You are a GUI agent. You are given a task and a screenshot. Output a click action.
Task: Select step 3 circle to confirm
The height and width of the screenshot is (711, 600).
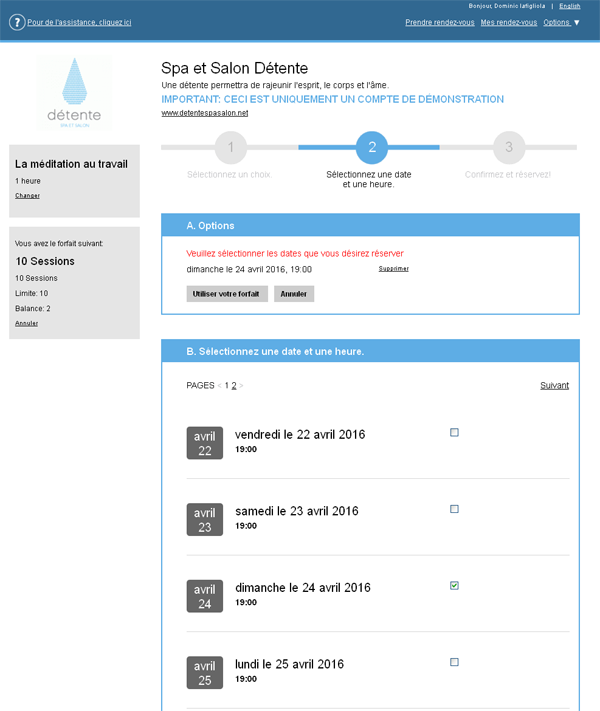coord(508,148)
